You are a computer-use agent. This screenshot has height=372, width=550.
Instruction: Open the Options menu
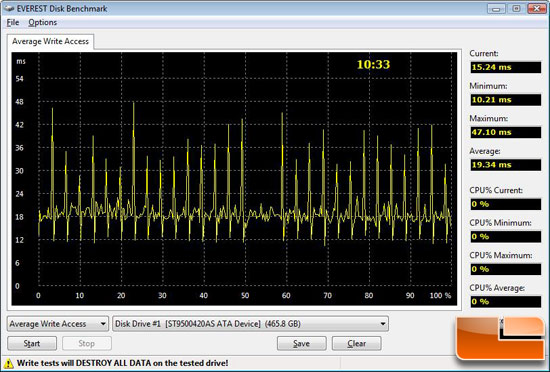(x=42, y=22)
